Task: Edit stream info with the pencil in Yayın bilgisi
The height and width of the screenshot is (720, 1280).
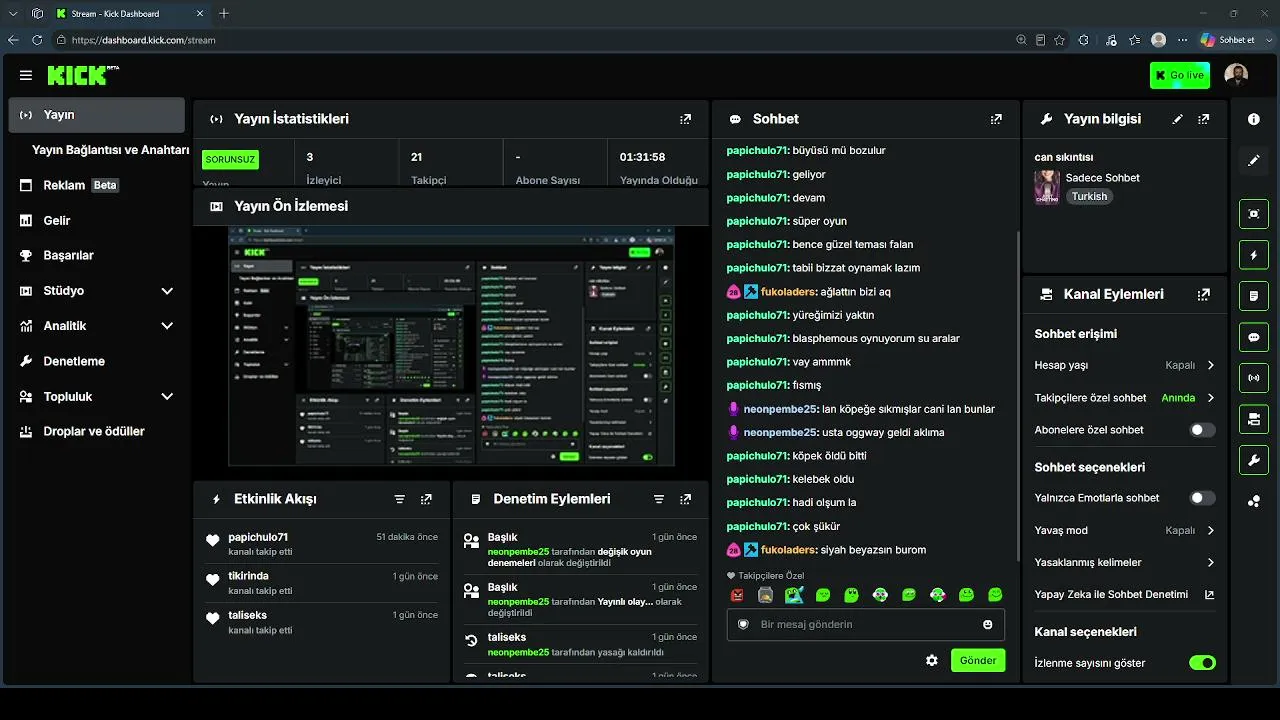Action: (x=1178, y=119)
